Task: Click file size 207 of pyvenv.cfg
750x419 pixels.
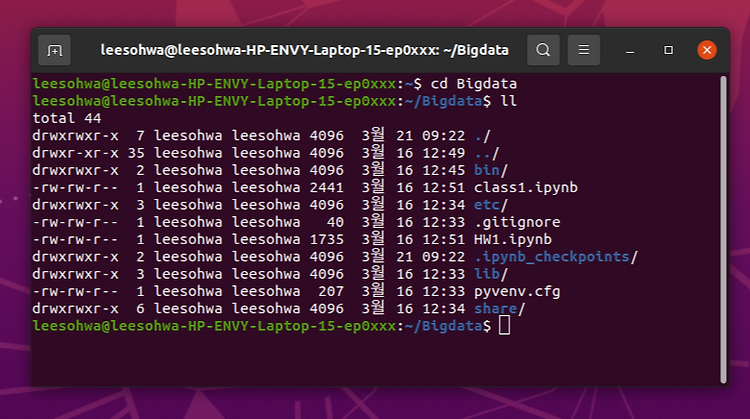Action: [x=331, y=291]
